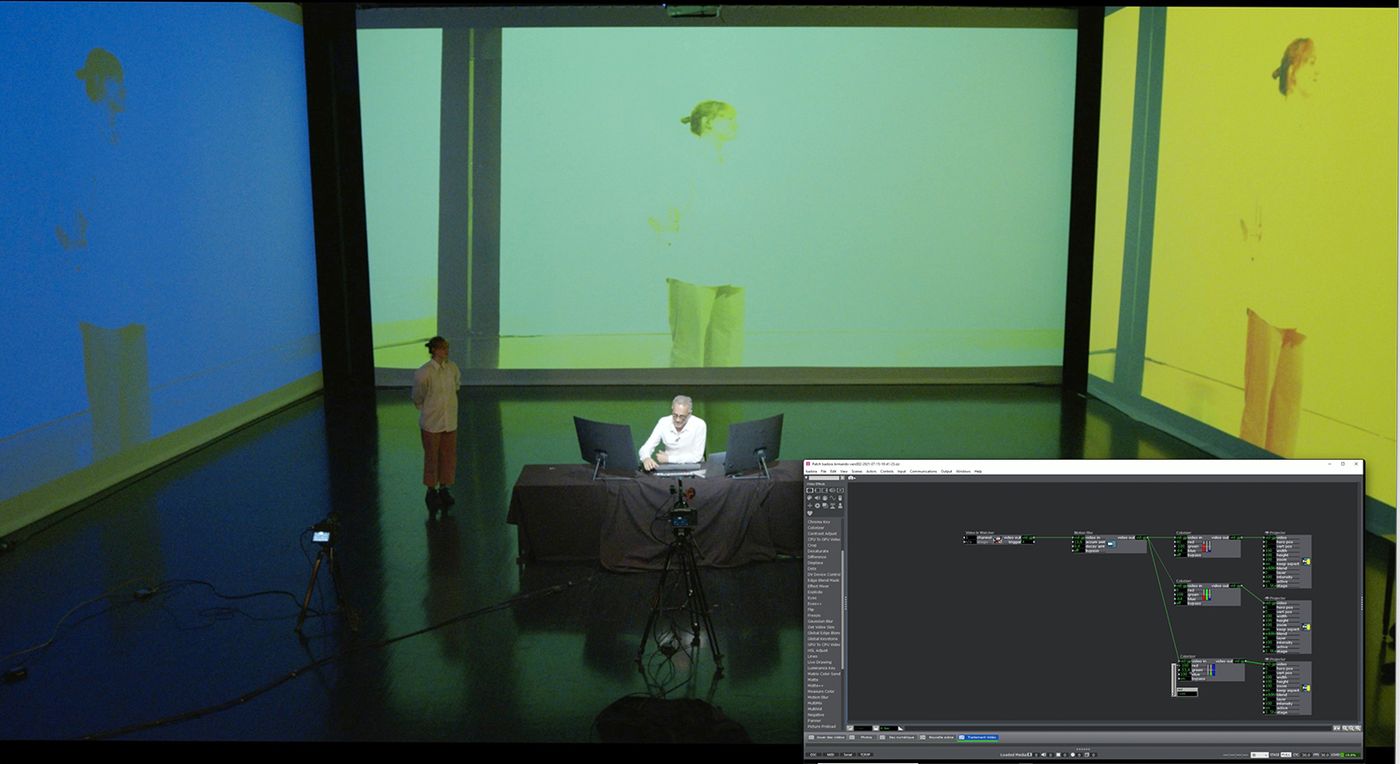Image resolution: width=1400 pixels, height=764 pixels.
Task: Click the Motion Blur actor icon in the patch
Action: click(x=1111, y=544)
